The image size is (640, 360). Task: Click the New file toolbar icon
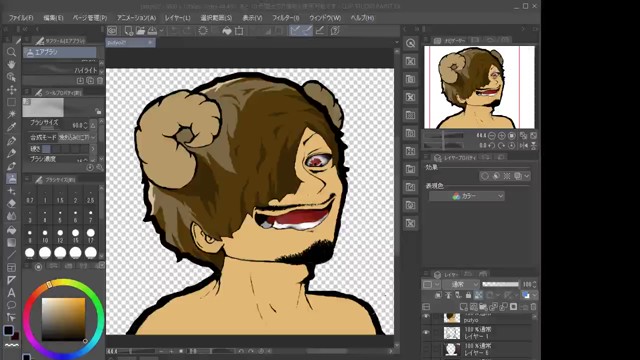click(129, 31)
